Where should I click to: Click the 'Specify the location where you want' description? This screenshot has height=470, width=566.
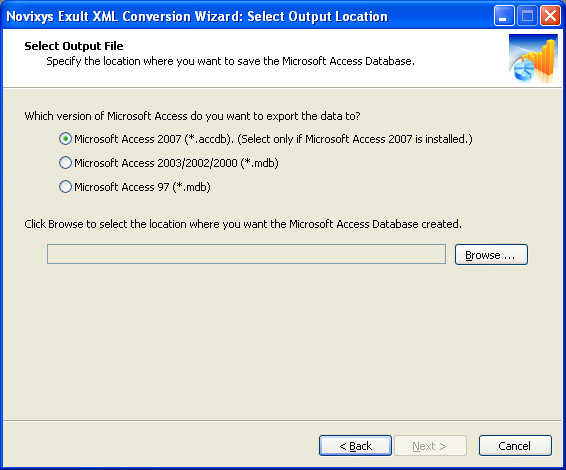pyautogui.click(x=230, y=61)
